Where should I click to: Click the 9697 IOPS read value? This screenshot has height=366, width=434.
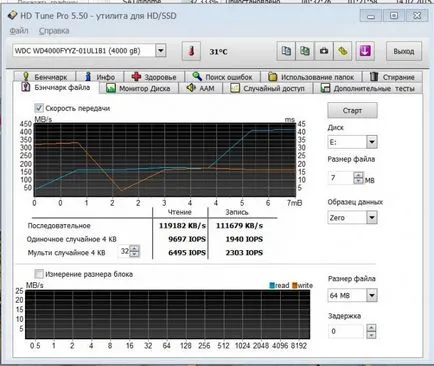[187, 239]
